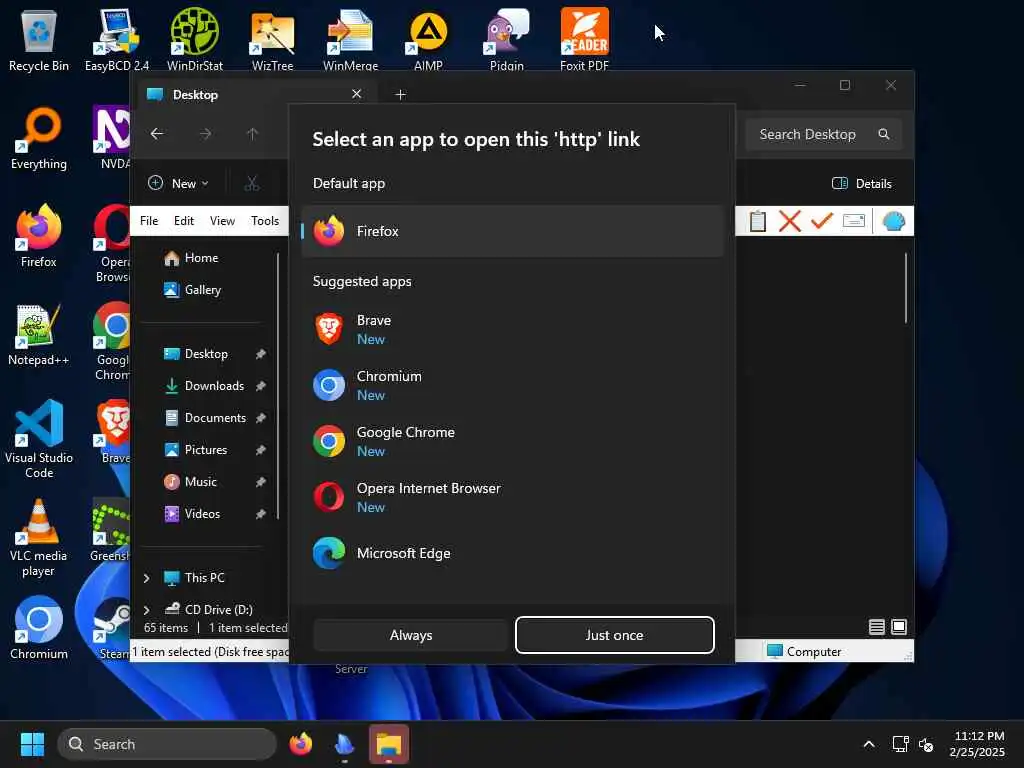This screenshot has height=768, width=1024.
Task: Click the Just once button
Action: click(x=615, y=635)
